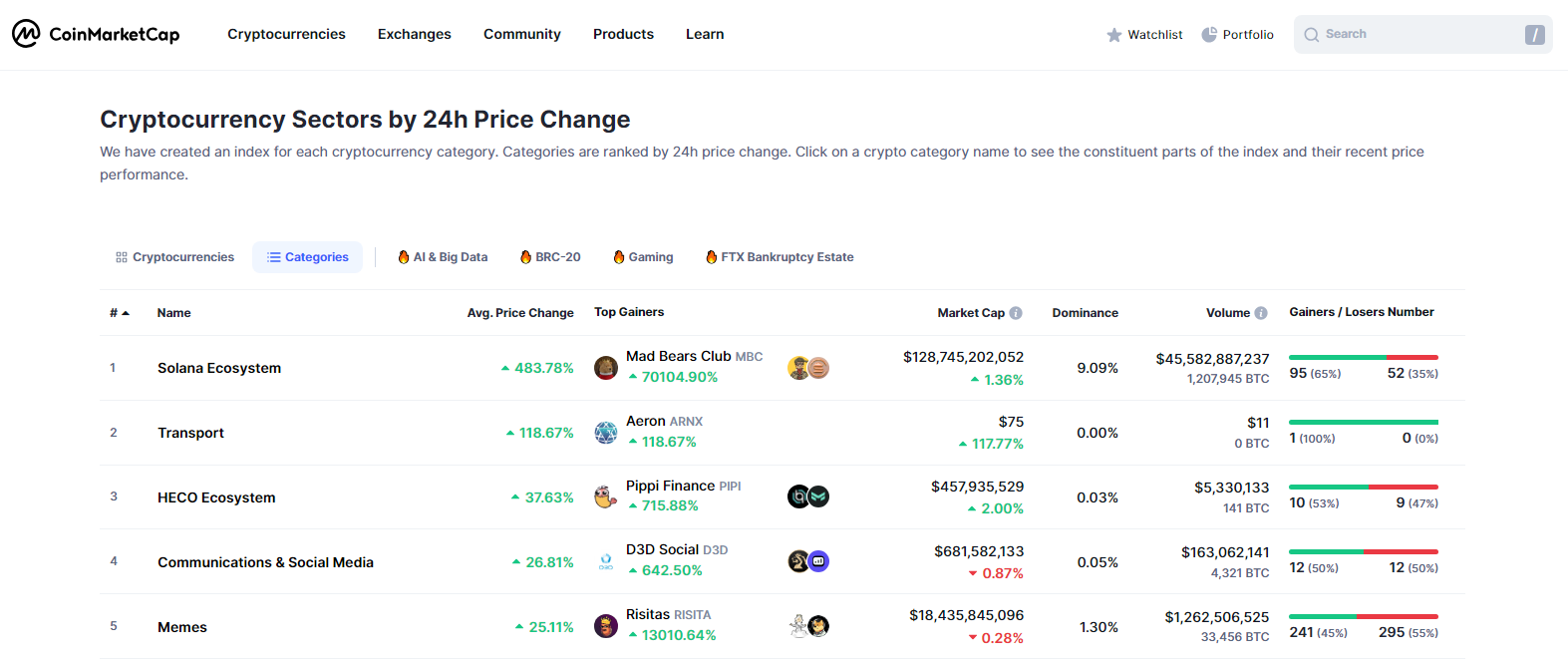The height and width of the screenshot is (660, 1568).
Task: Open D3D Social D3D link
Action: tap(677, 549)
